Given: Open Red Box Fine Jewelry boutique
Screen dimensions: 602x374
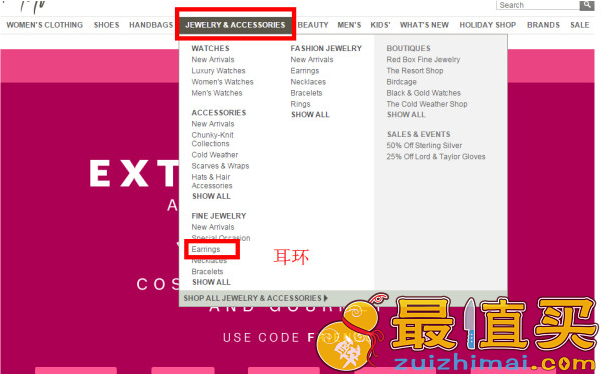Looking at the screenshot, I should click(423, 60).
